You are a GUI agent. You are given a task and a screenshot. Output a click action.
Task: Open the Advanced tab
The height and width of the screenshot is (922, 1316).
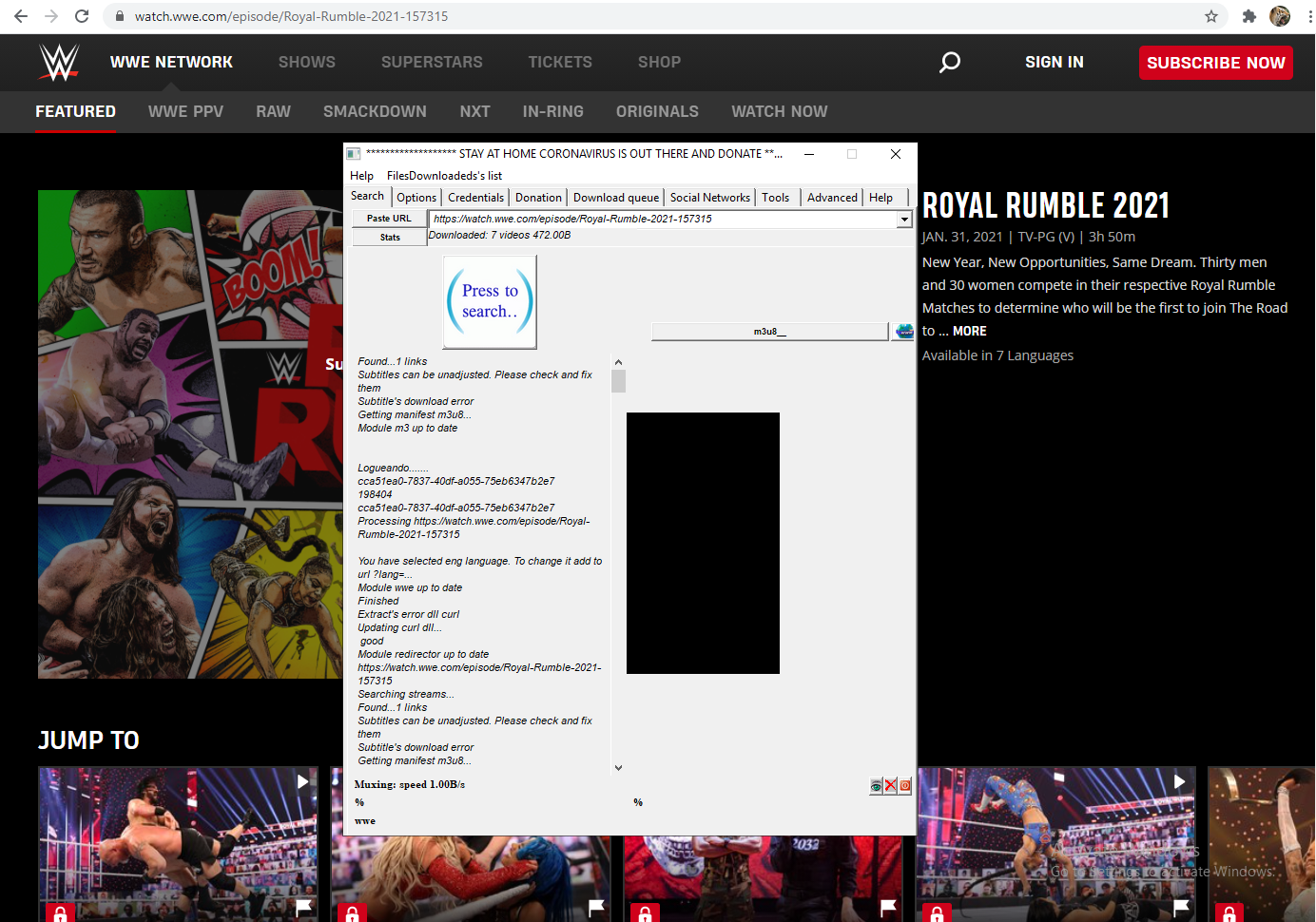[832, 198]
